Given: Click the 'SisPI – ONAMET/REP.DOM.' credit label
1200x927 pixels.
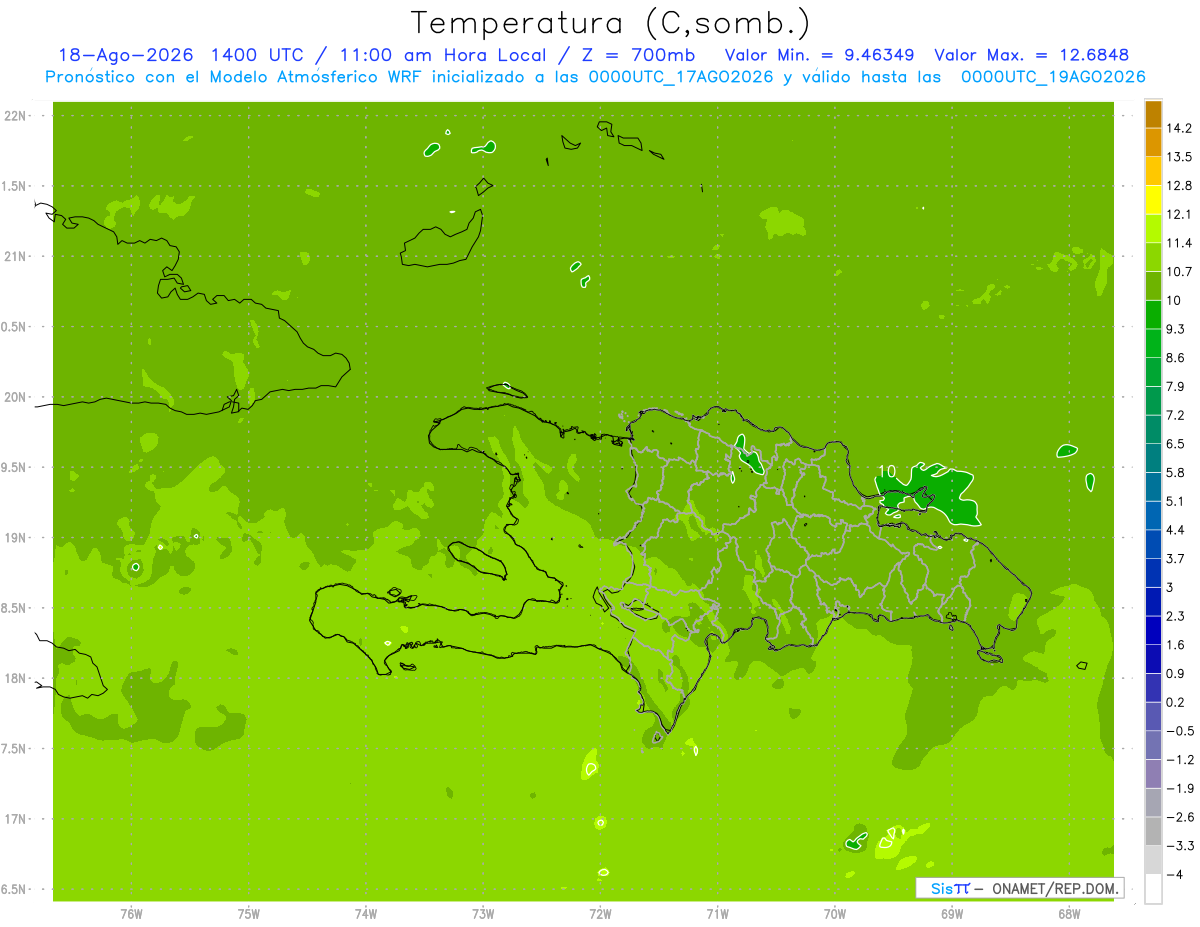Looking at the screenshot, I should coord(1019,888).
